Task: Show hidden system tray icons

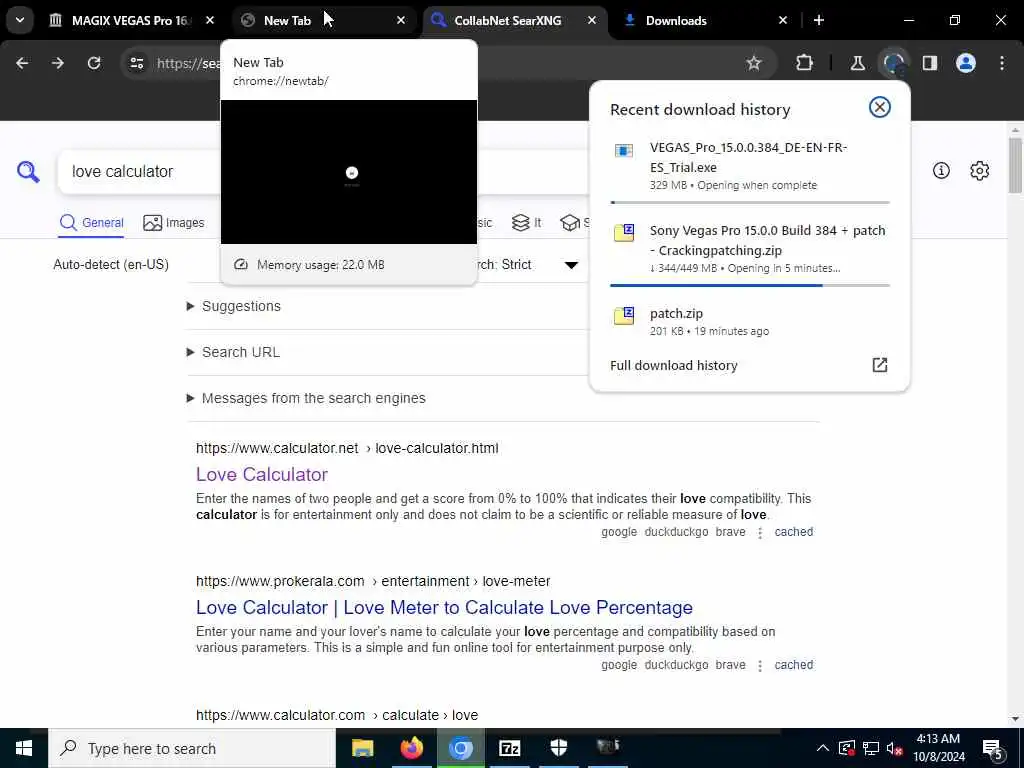Action: pos(823,748)
